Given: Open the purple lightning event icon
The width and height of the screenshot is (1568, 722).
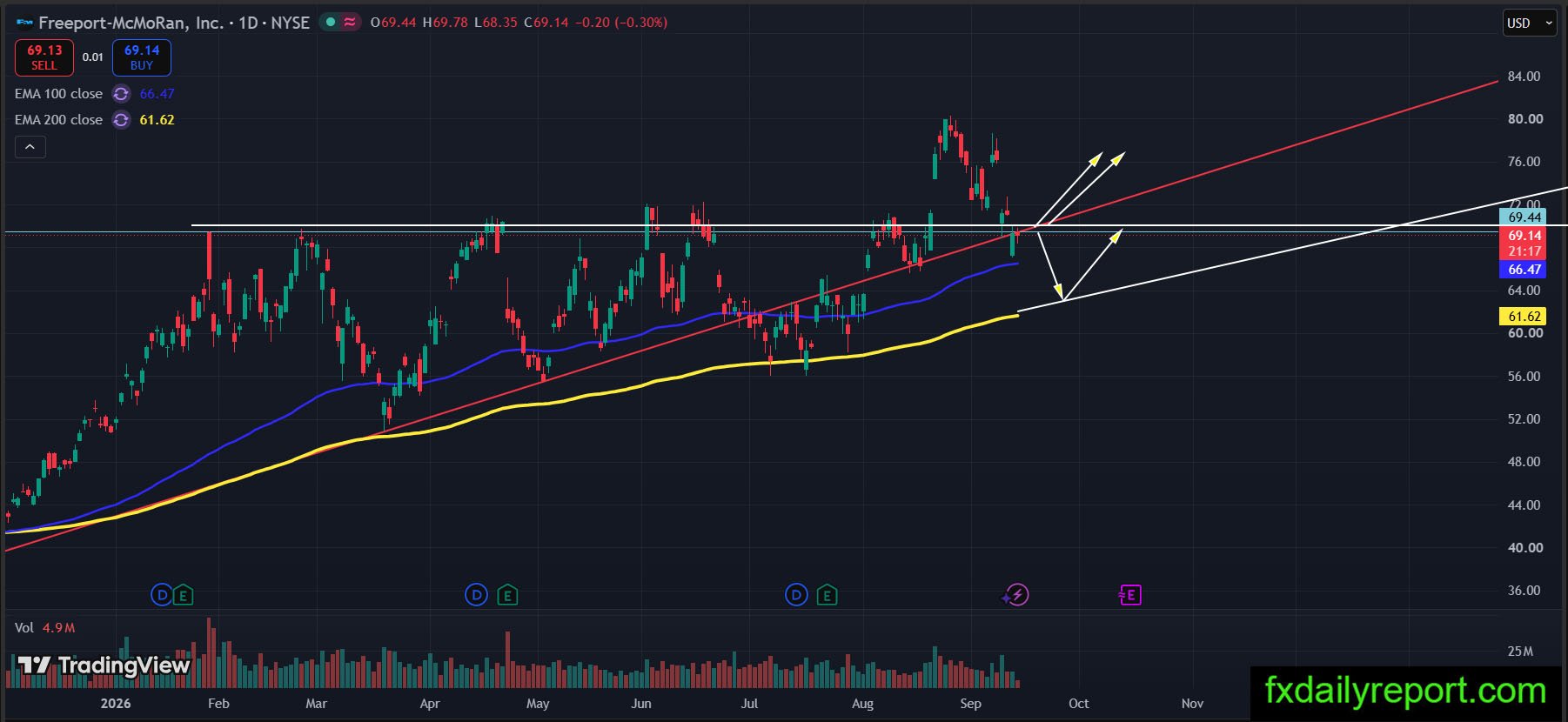Looking at the screenshot, I should [x=1016, y=595].
